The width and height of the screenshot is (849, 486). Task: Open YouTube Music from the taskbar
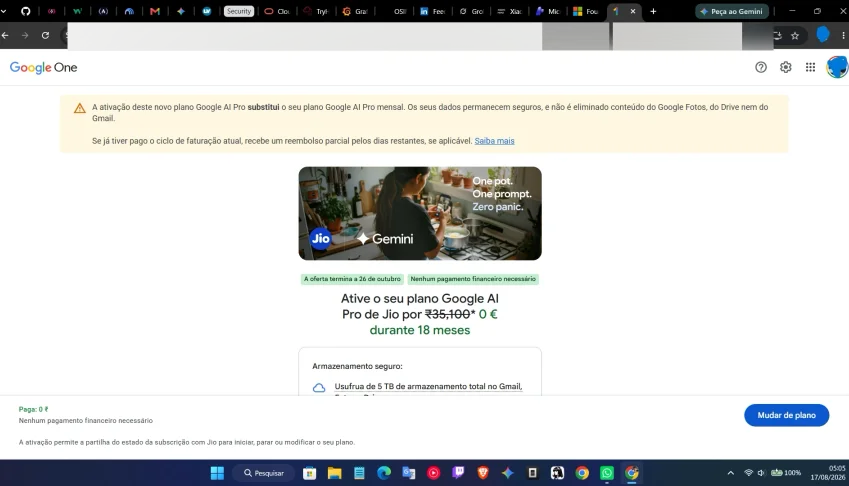click(x=434, y=473)
